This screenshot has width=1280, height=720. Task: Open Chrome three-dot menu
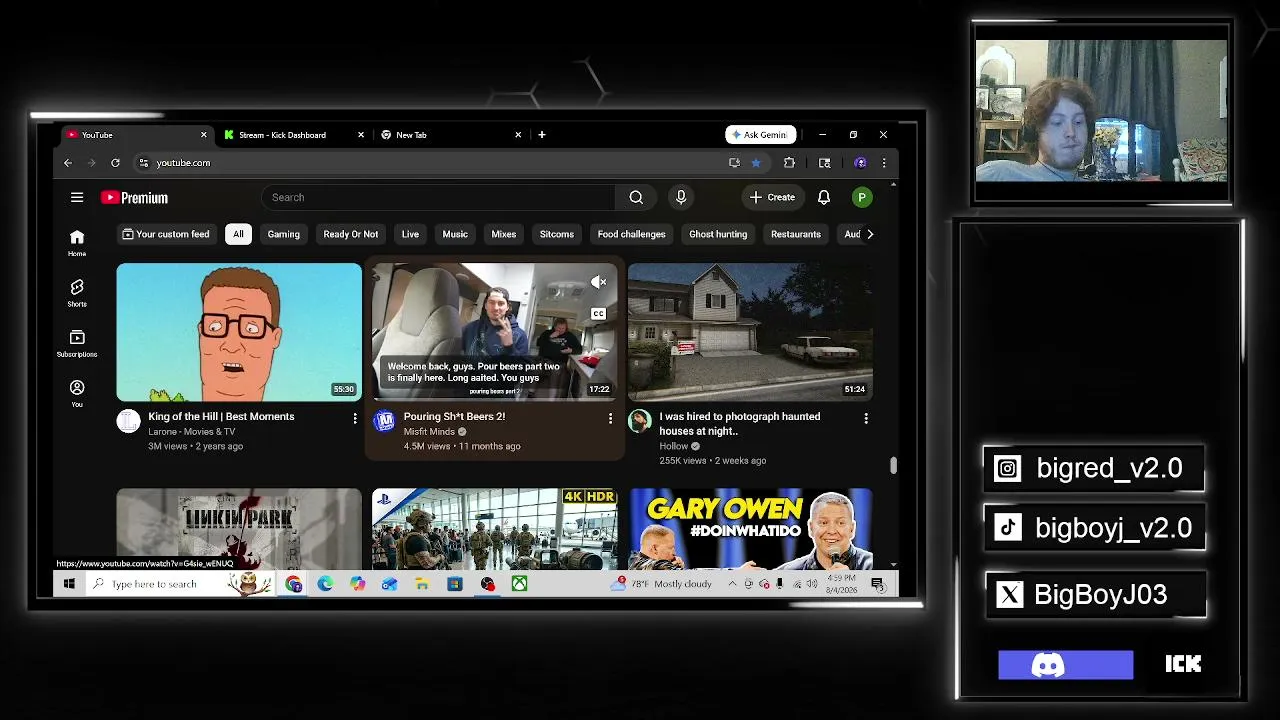coord(884,163)
